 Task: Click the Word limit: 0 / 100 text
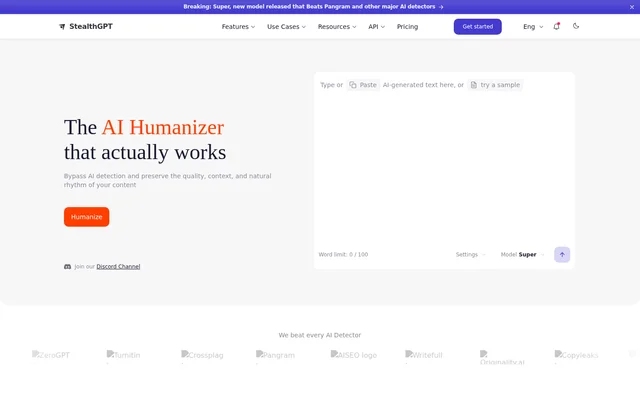point(343,254)
